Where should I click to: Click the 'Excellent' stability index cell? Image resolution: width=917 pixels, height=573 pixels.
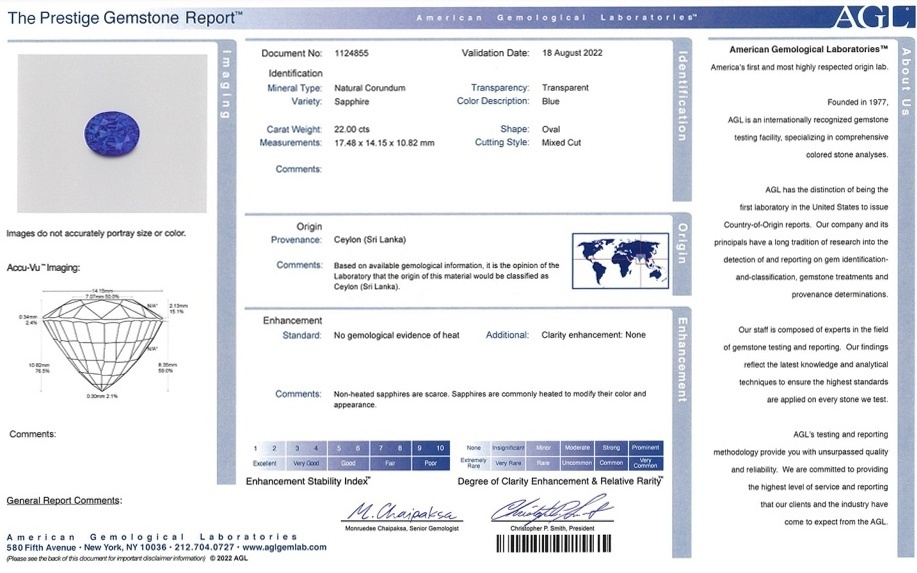(x=265, y=463)
